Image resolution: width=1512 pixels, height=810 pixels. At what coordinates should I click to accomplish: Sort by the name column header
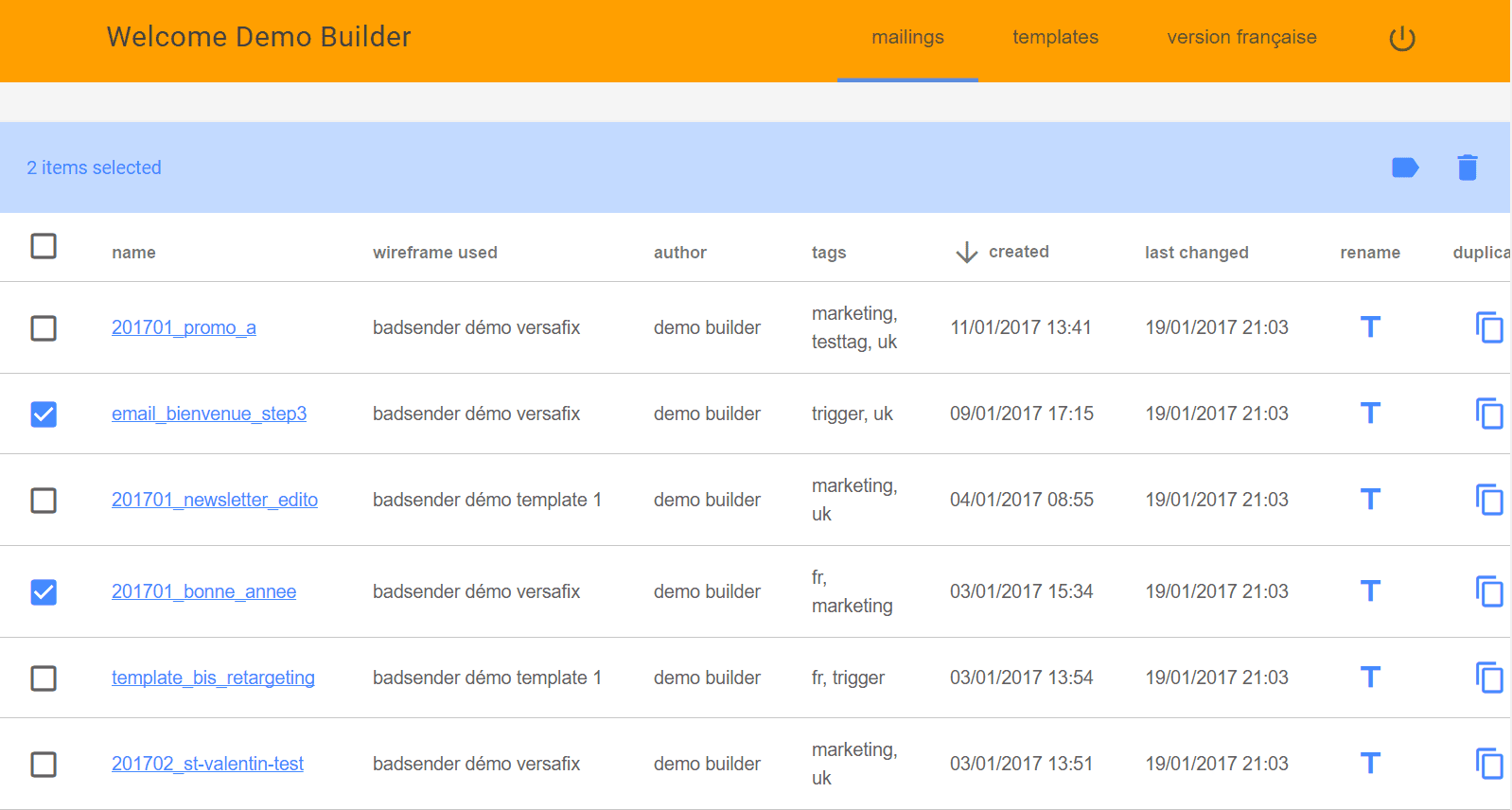pyautogui.click(x=133, y=253)
